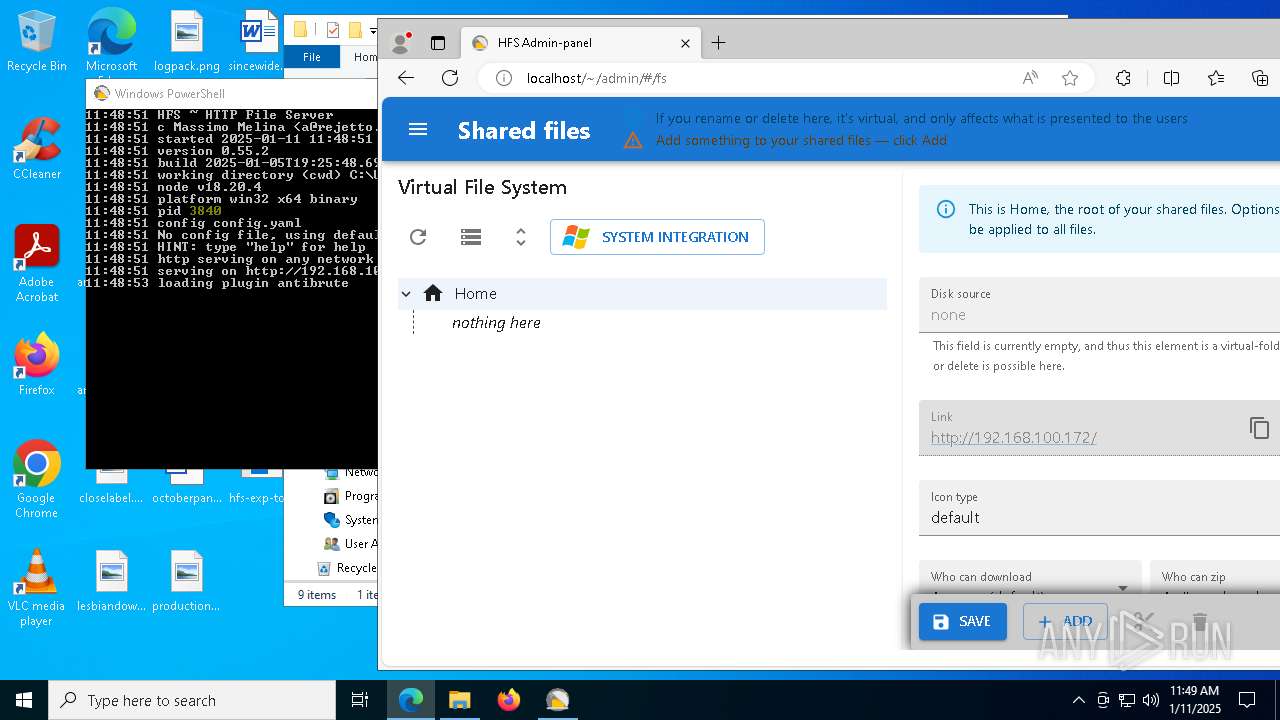Open the http://192.168.100.172/ link

pyautogui.click(x=1014, y=438)
